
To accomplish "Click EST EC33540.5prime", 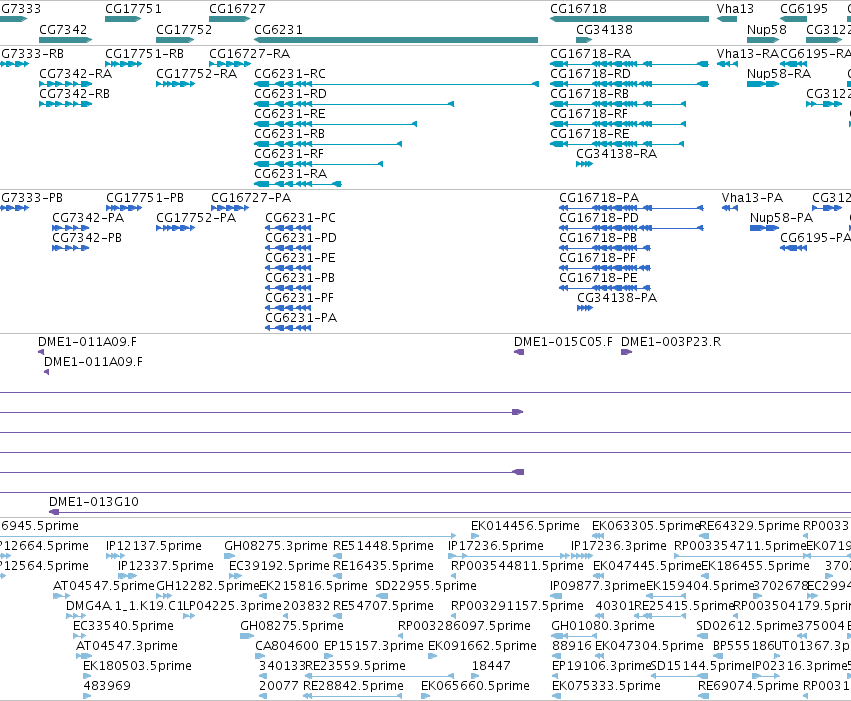I will 123,626.
